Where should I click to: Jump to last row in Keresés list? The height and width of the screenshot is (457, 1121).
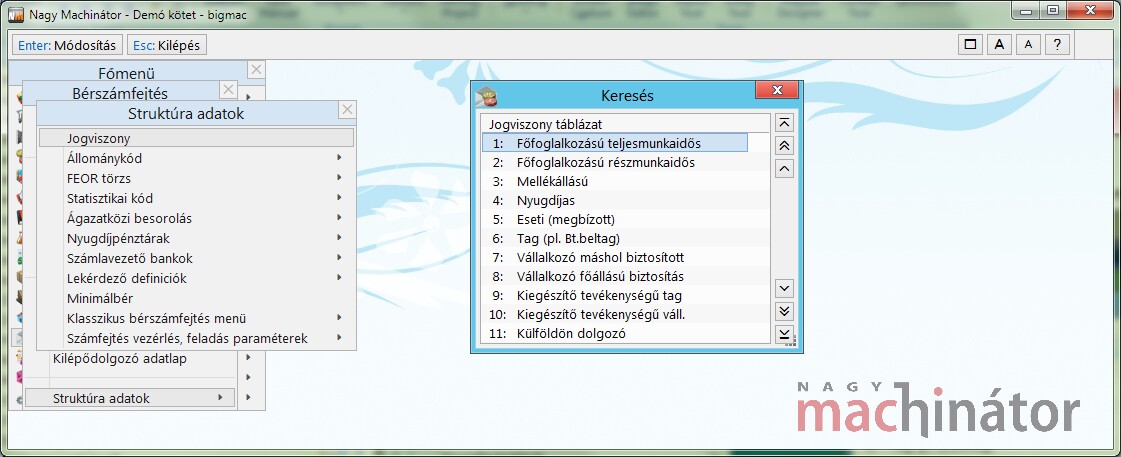(x=785, y=334)
